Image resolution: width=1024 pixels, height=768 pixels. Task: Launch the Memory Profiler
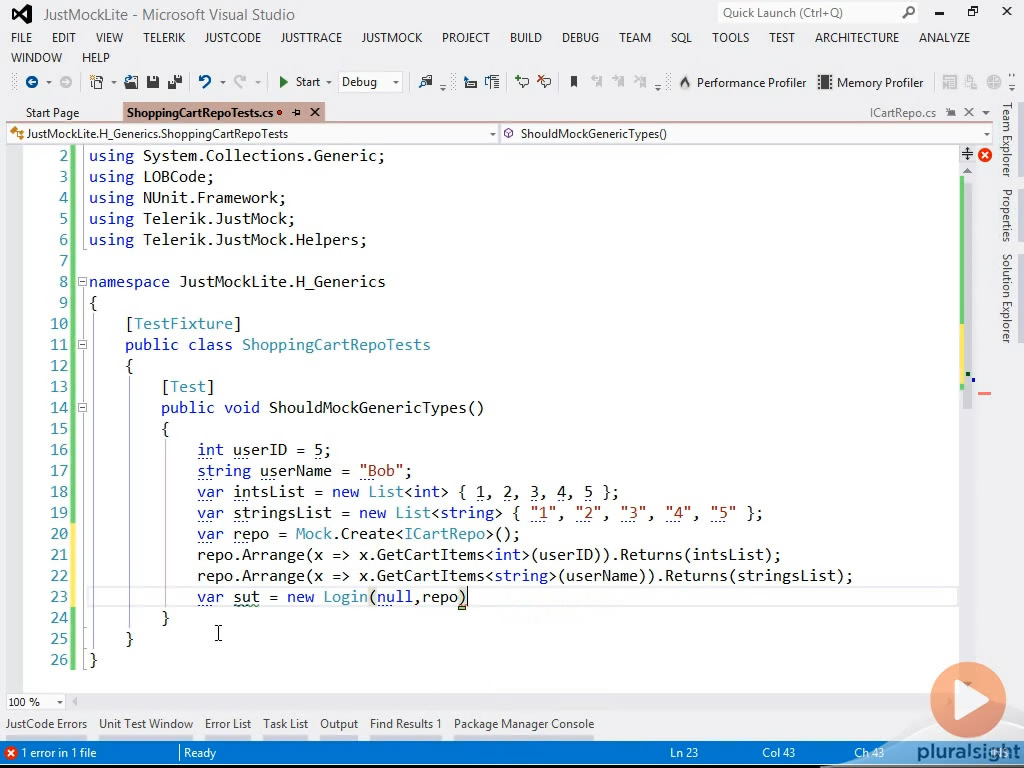tap(871, 83)
